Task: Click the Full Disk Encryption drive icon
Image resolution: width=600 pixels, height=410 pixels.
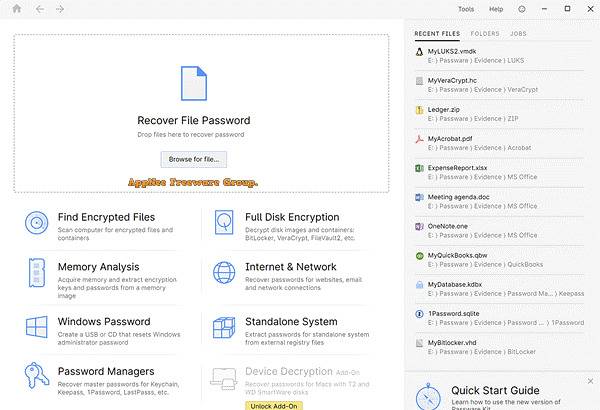Action: 224,222
